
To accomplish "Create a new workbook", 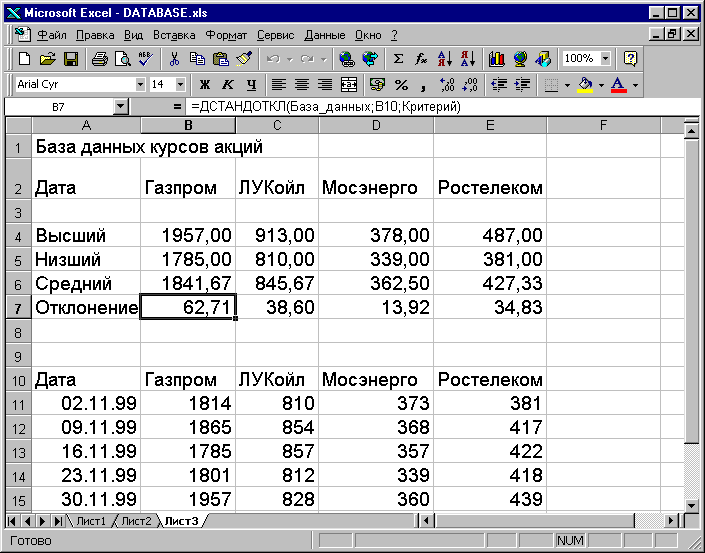I will pos(24,59).
